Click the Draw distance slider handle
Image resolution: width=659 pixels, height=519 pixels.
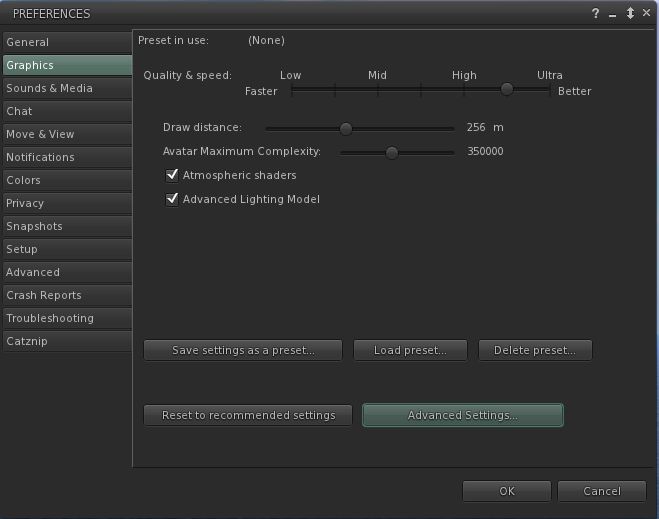coord(346,128)
